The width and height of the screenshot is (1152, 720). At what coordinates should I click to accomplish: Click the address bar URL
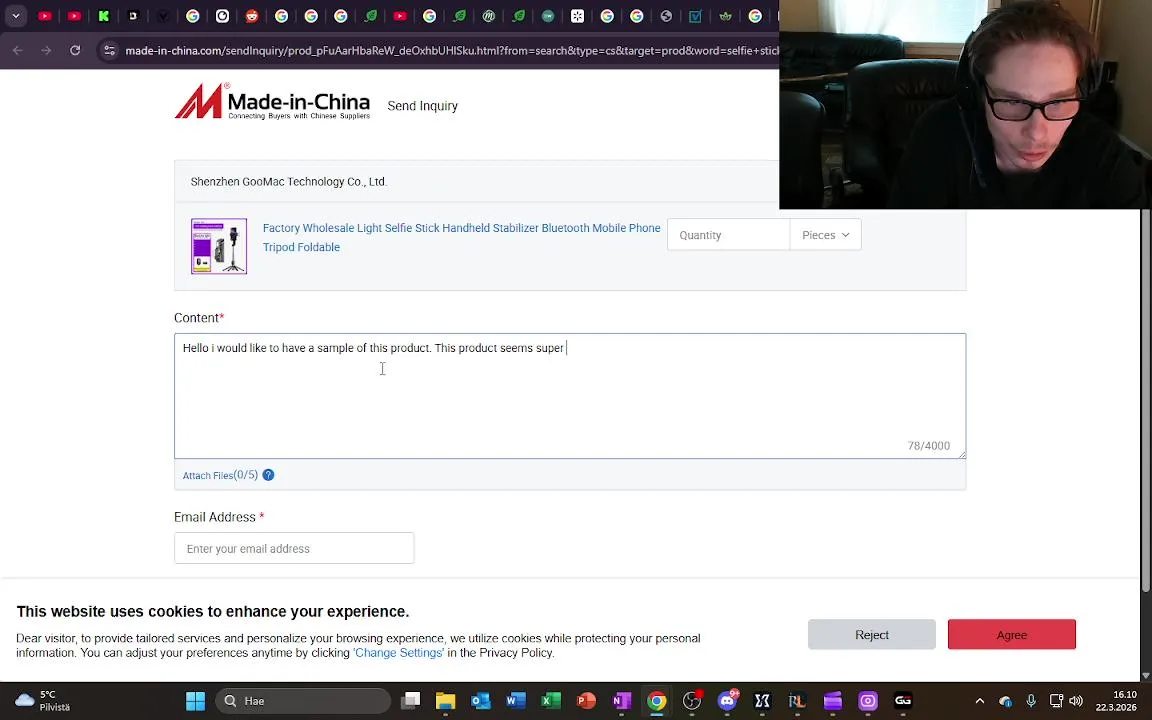point(452,51)
